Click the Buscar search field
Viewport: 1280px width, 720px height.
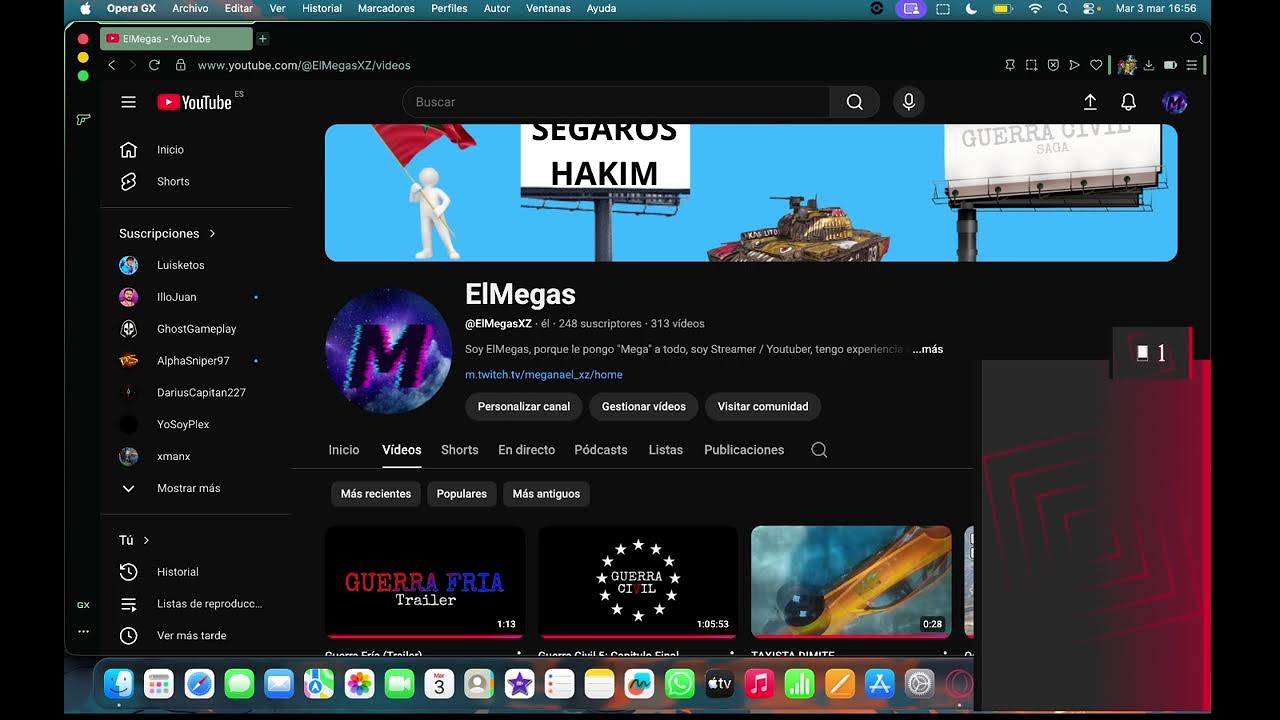(x=616, y=102)
